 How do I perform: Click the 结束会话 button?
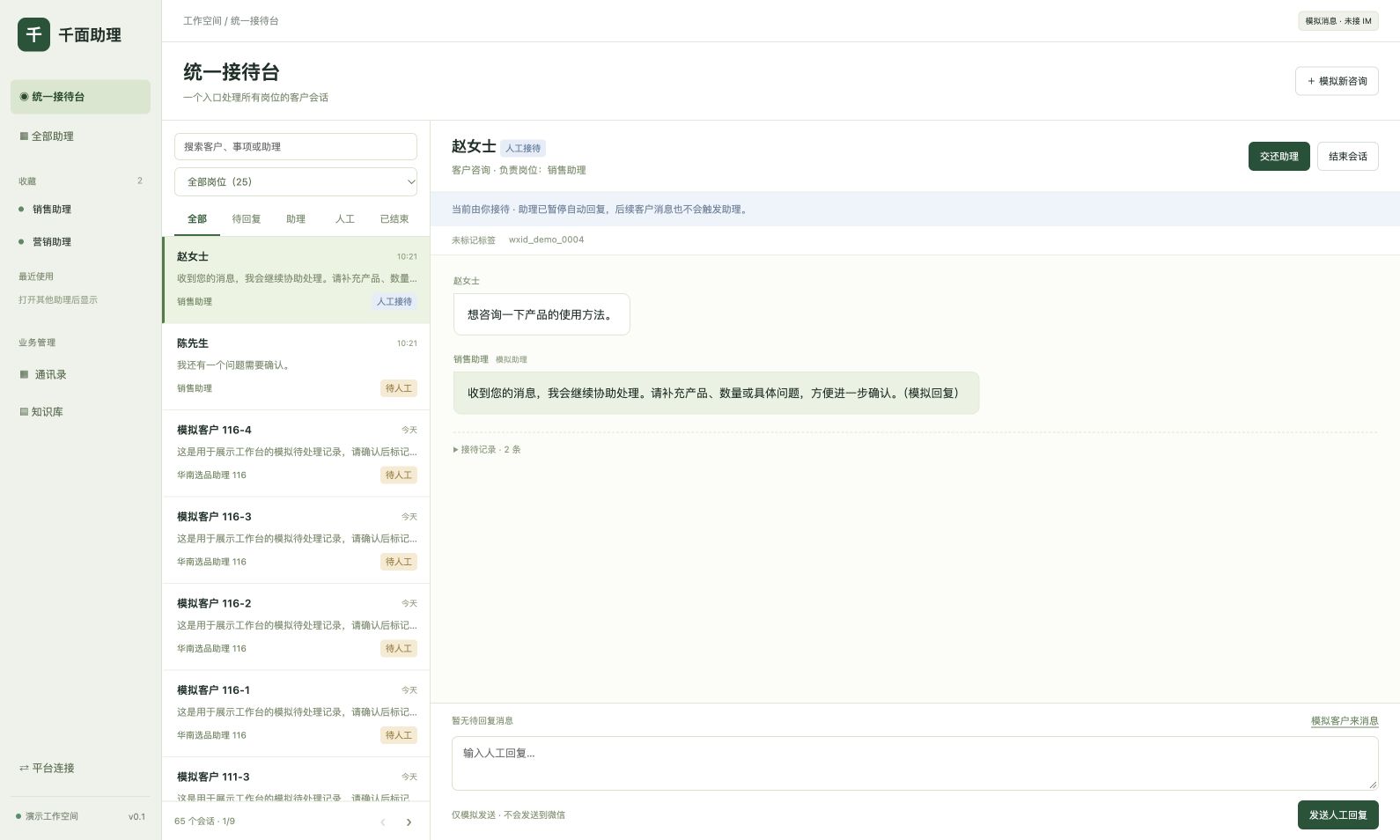(1348, 157)
